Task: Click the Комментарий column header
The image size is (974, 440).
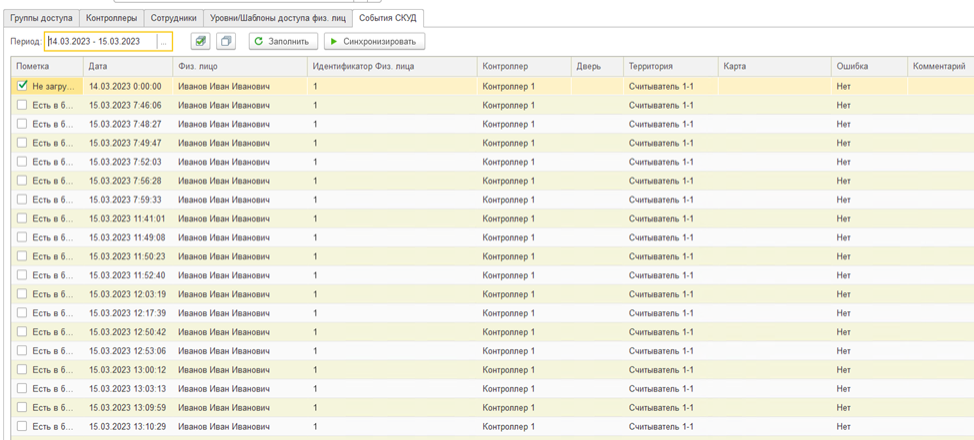Action: [x=941, y=66]
